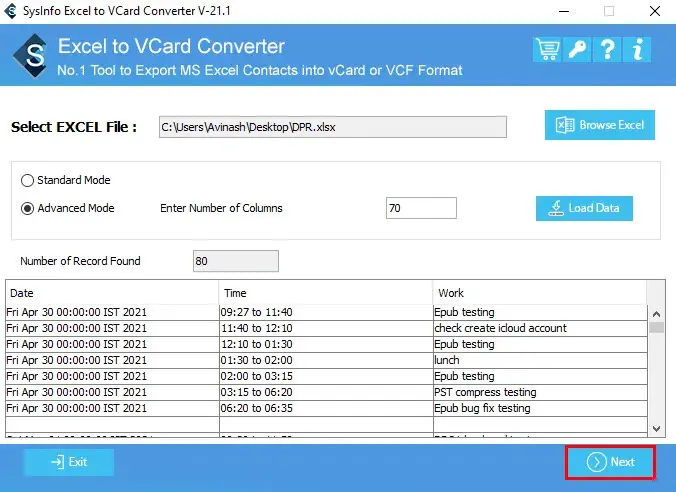This screenshot has width=676, height=492.
Task: Click the Number of Record Found field
Action: 236,261
